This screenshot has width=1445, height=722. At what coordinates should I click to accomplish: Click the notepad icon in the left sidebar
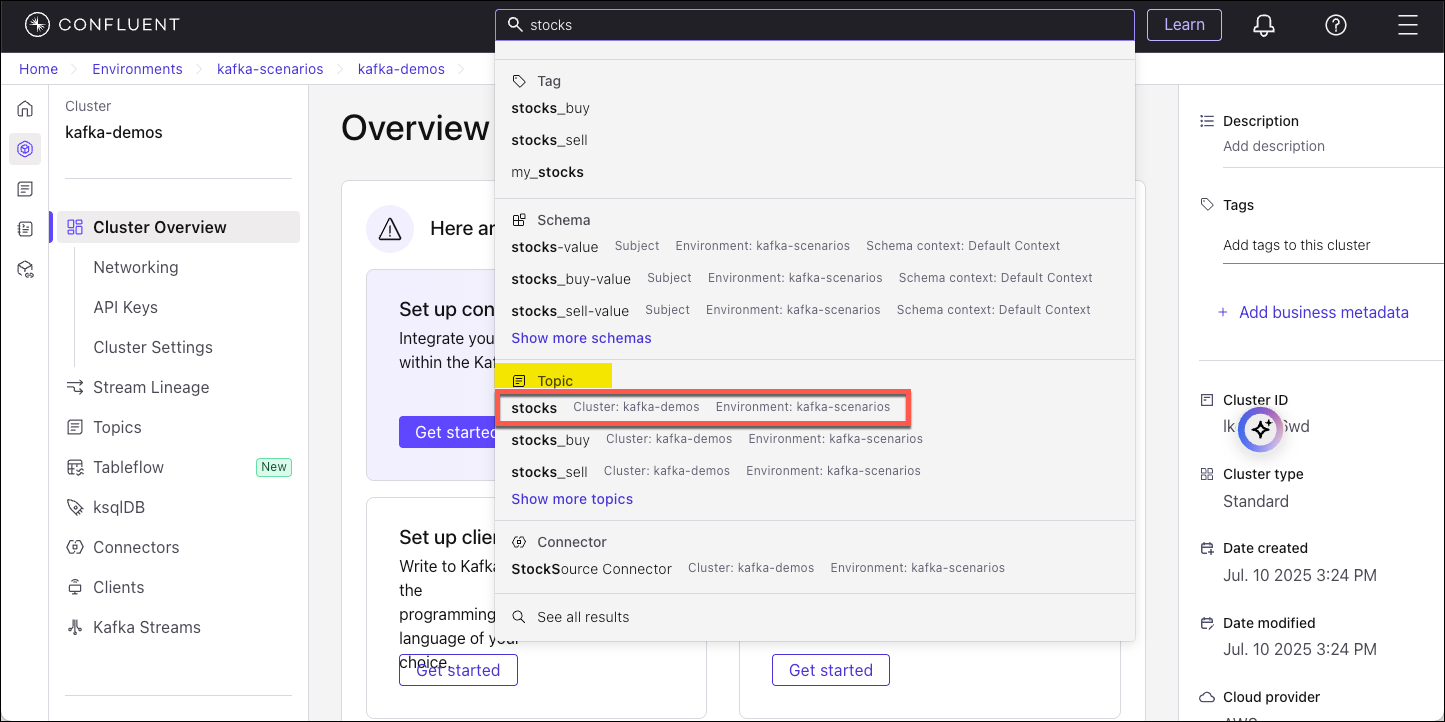pyautogui.click(x=24, y=228)
